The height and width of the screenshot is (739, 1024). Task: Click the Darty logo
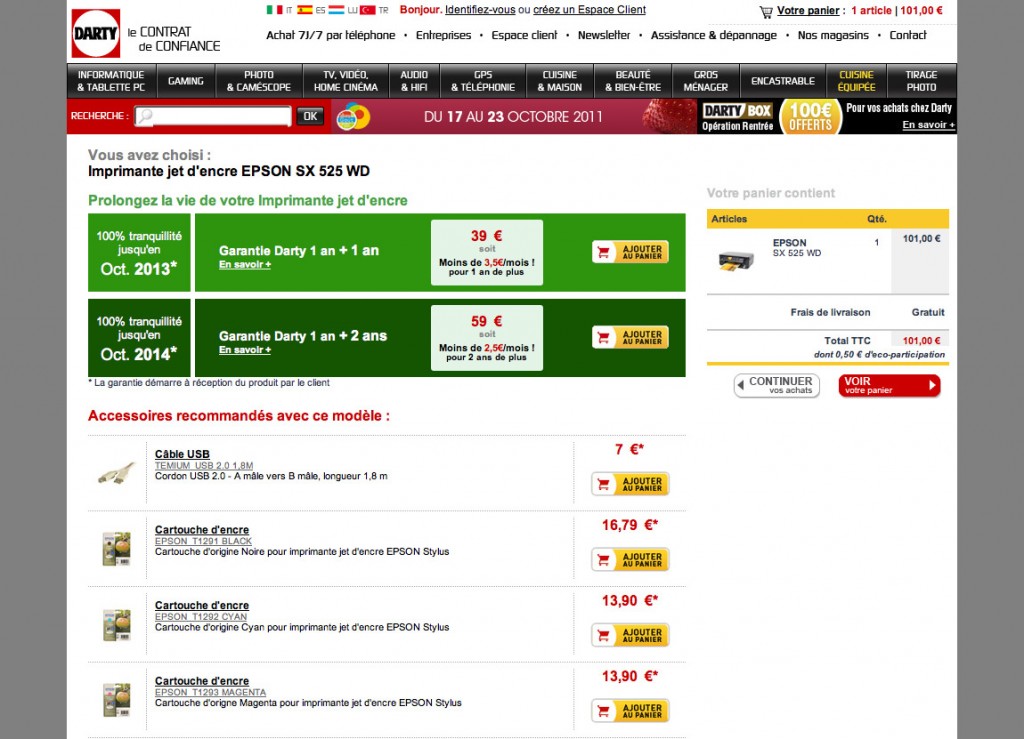pos(96,33)
